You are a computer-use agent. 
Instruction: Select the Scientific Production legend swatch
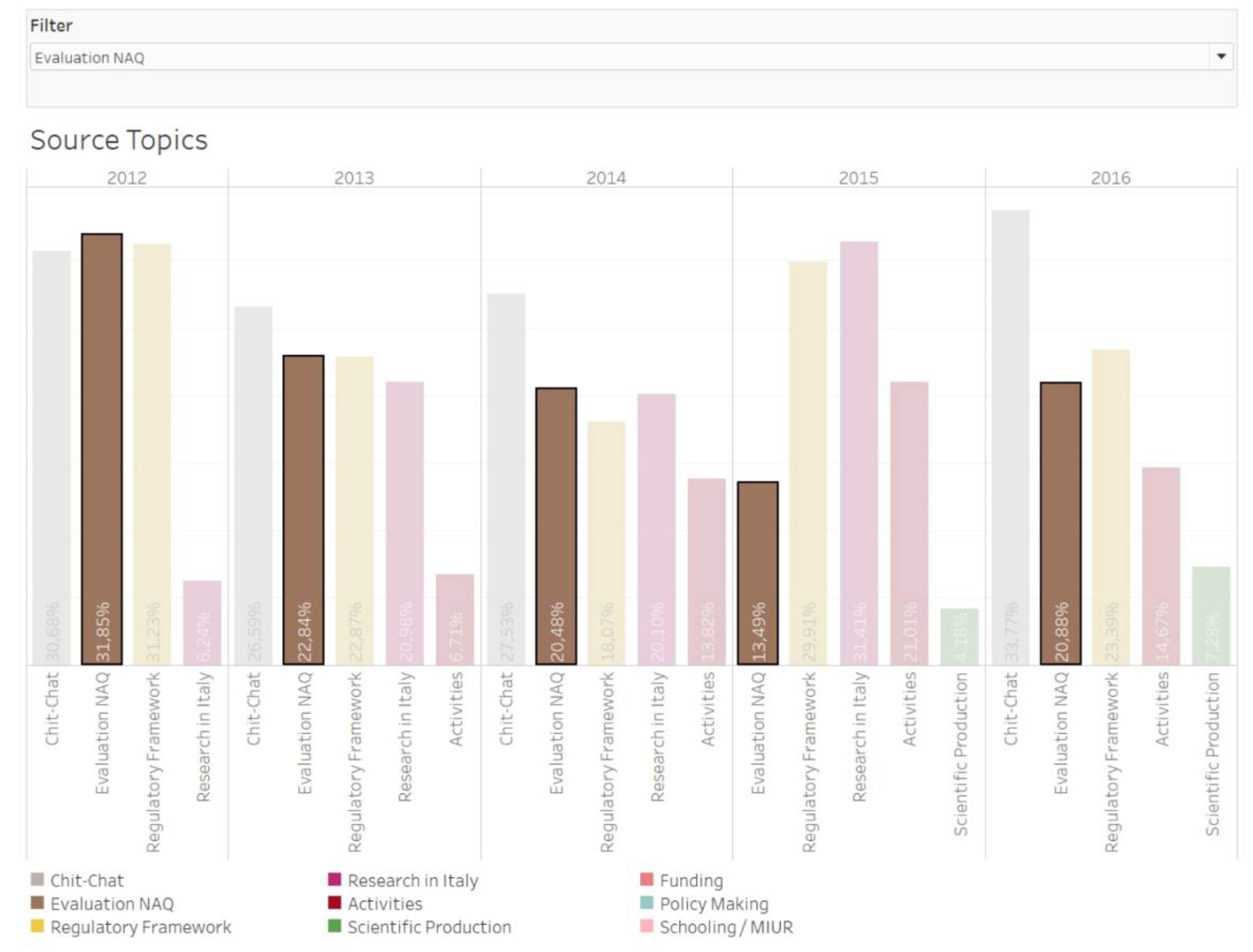tap(334, 926)
